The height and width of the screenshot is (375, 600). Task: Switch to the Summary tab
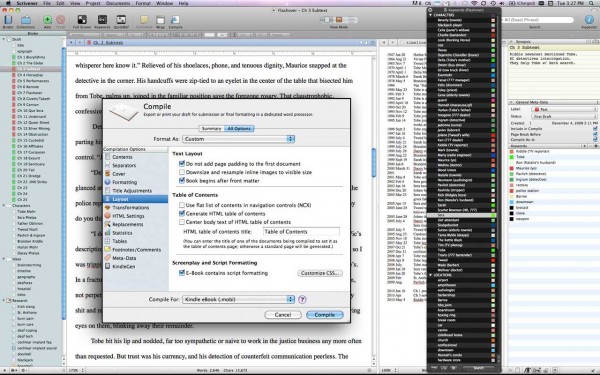pos(212,129)
